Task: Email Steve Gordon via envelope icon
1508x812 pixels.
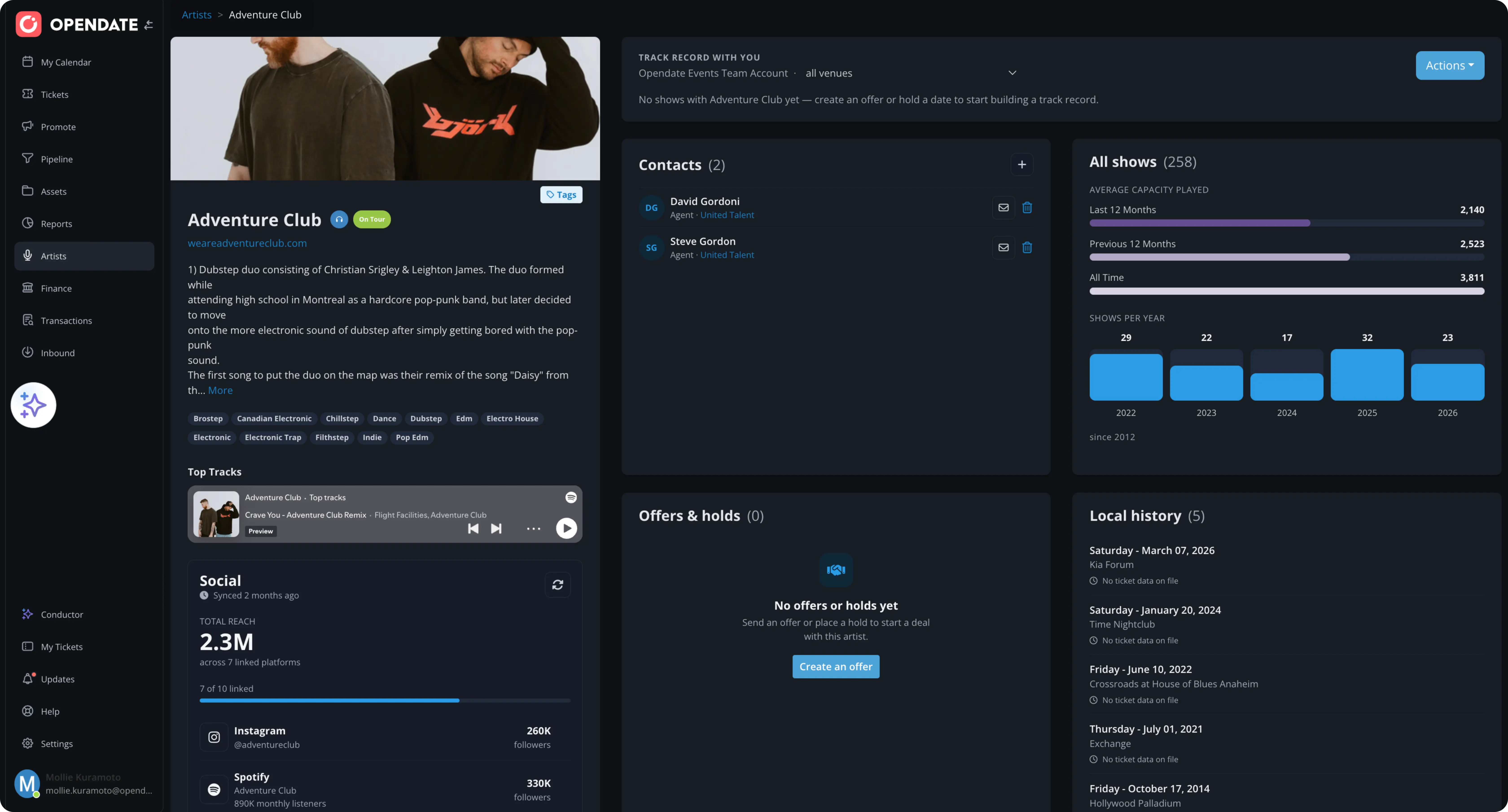Action: [x=1003, y=247]
